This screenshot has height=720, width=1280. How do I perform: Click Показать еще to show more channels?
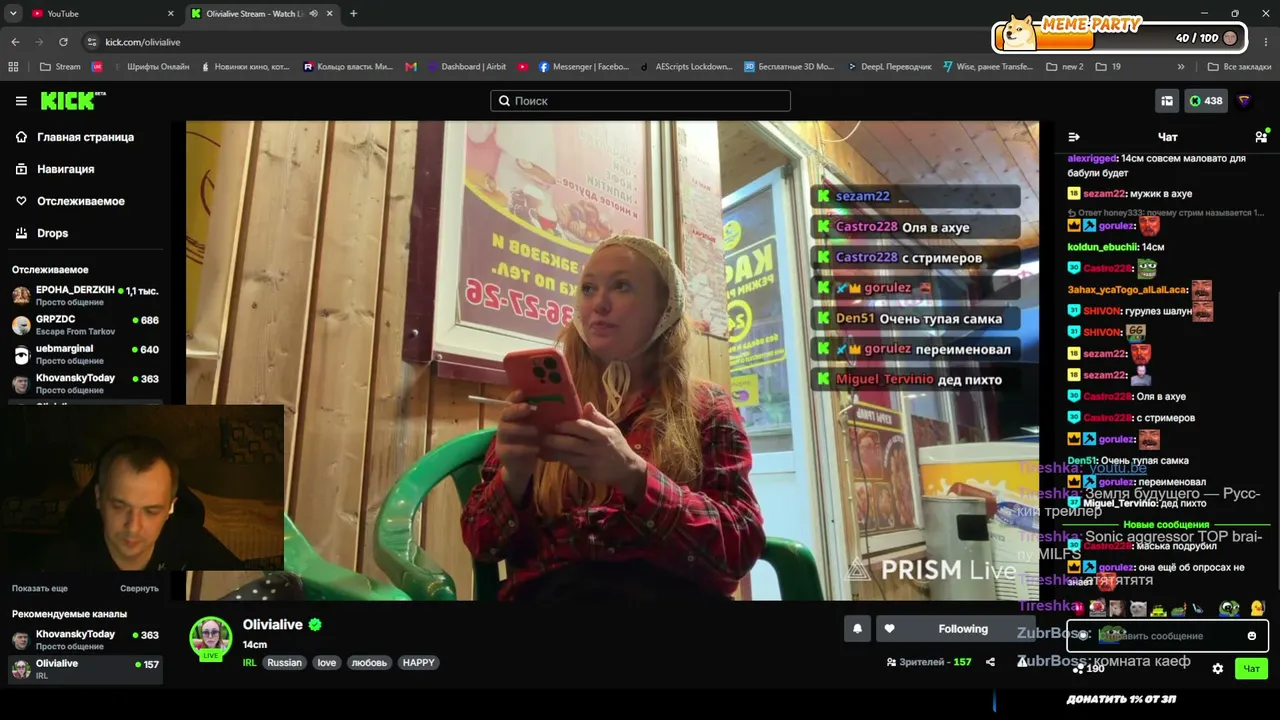point(40,589)
